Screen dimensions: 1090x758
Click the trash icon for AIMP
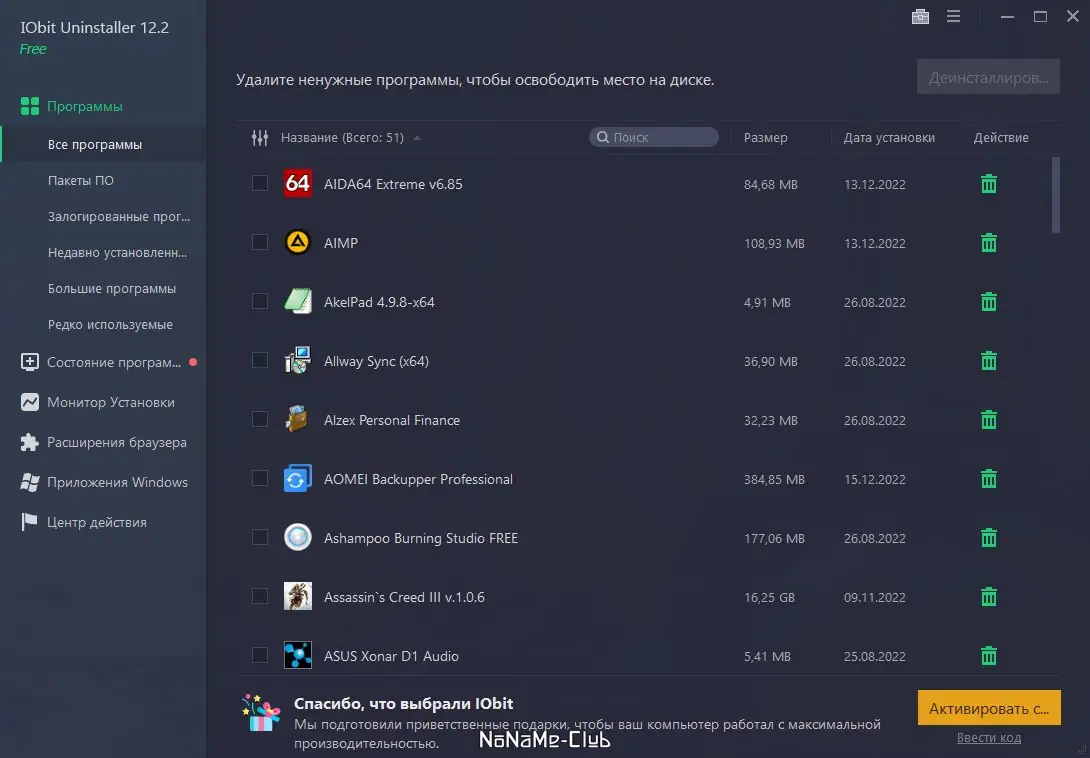[x=989, y=243]
